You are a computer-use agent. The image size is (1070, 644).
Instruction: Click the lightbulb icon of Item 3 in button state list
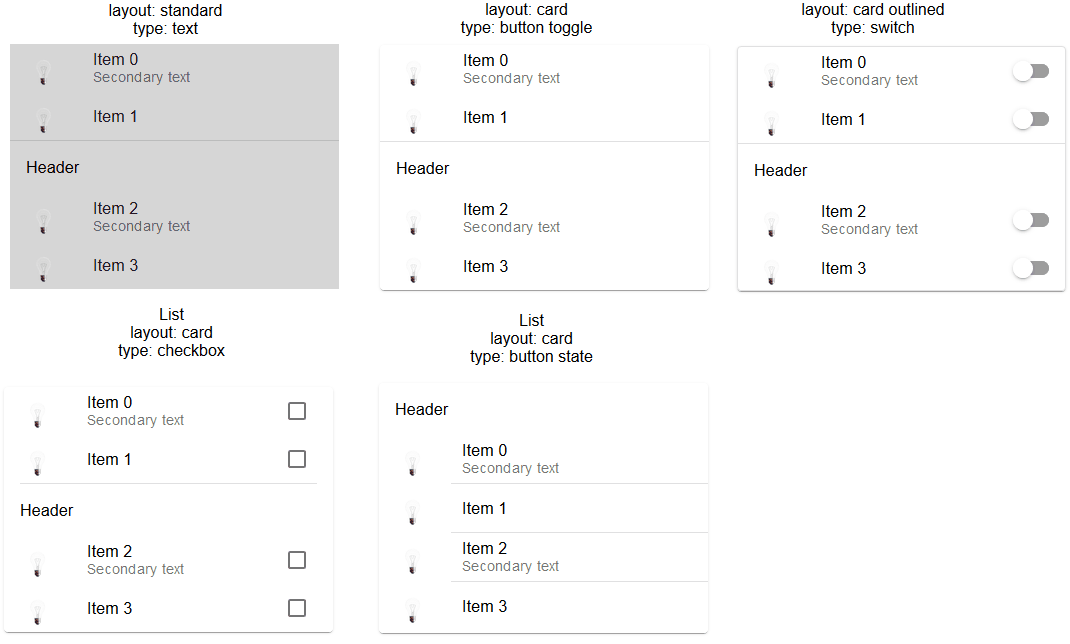[412, 610]
